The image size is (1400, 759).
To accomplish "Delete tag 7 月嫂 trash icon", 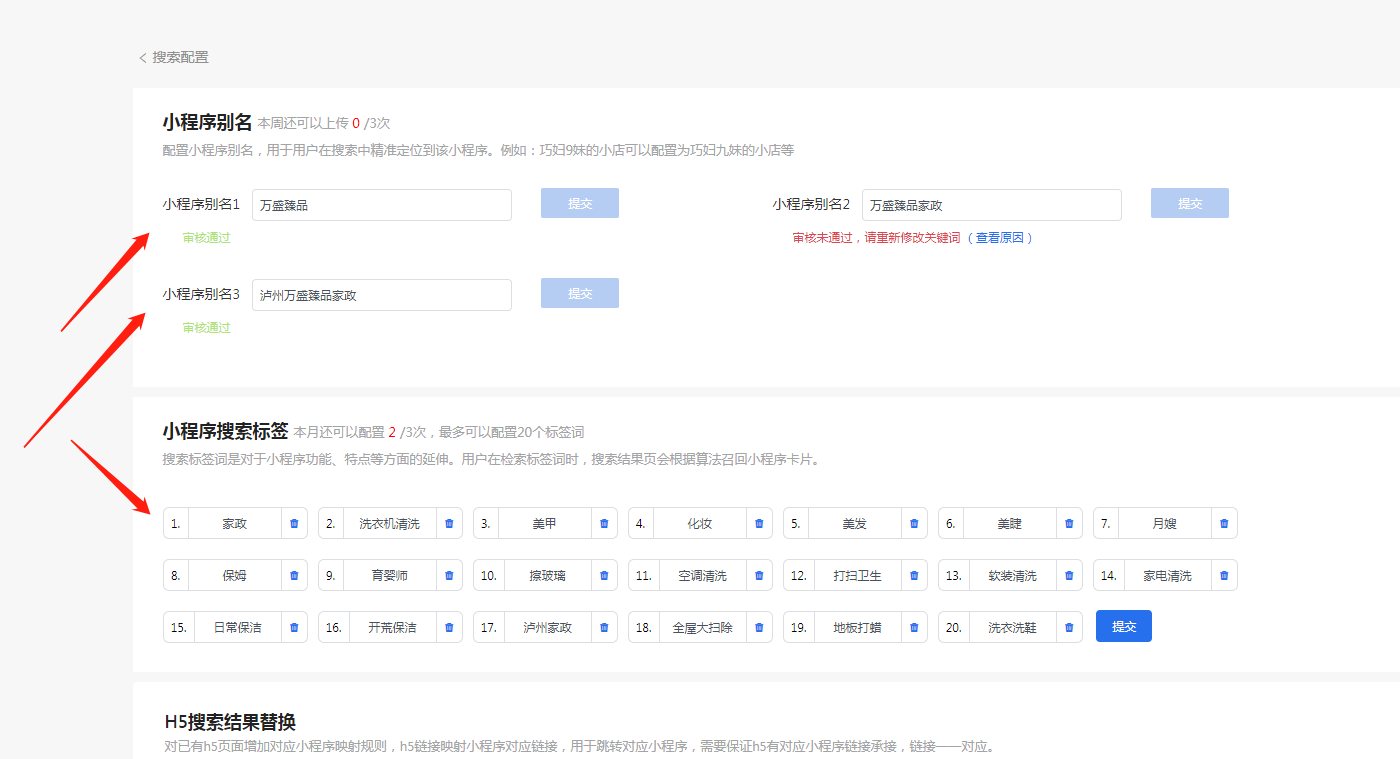I will (x=1224, y=523).
